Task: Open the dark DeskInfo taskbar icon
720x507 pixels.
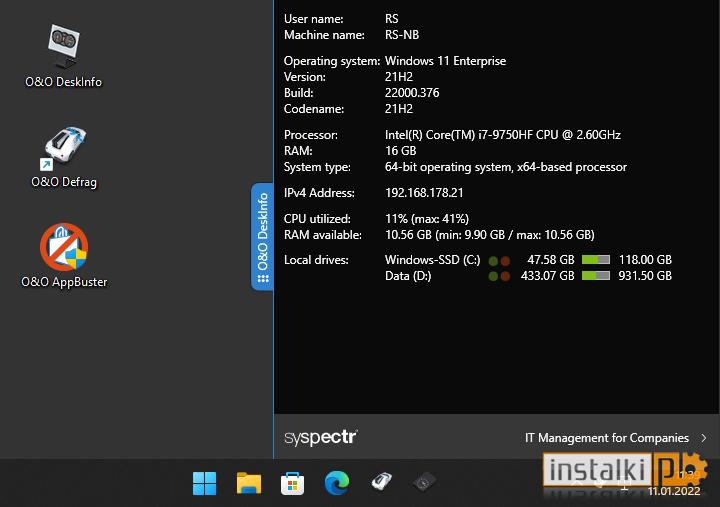Action: [x=425, y=482]
